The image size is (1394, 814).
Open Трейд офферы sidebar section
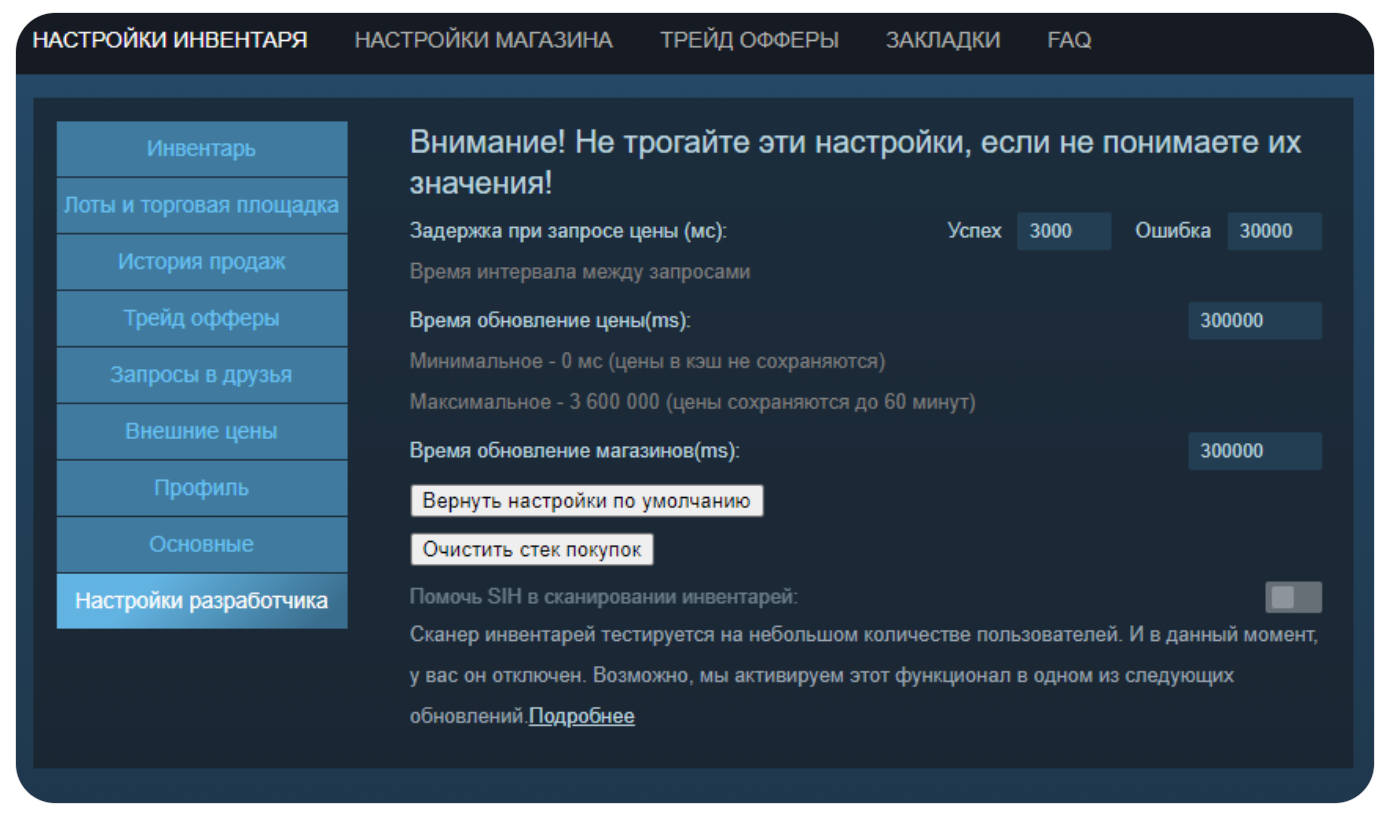pyautogui.click(x=202, y=319)
